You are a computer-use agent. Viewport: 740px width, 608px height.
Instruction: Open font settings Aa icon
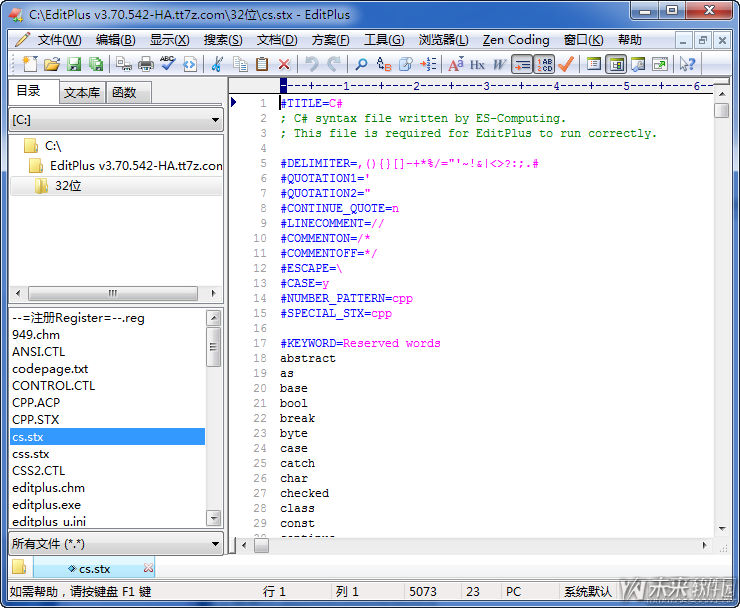(455, 64)
